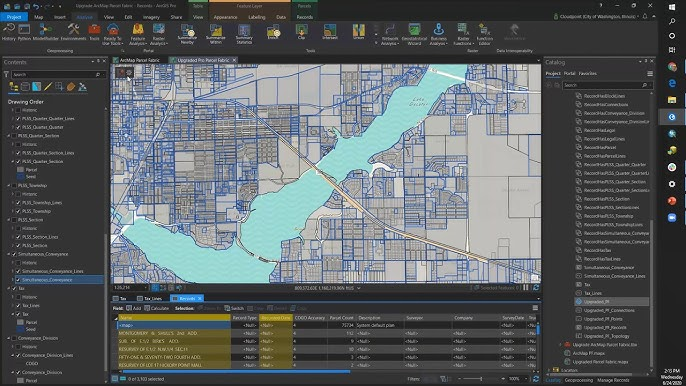The image size is (686, 386).
Task: Choose the Clip tool icon
Action: click(301, 32)
